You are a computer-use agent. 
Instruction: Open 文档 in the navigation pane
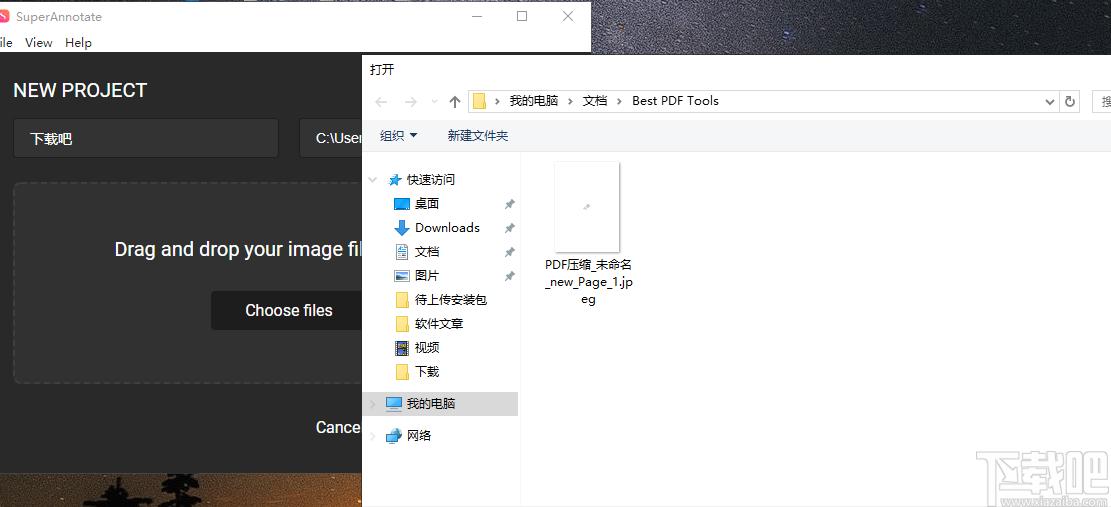427,251
